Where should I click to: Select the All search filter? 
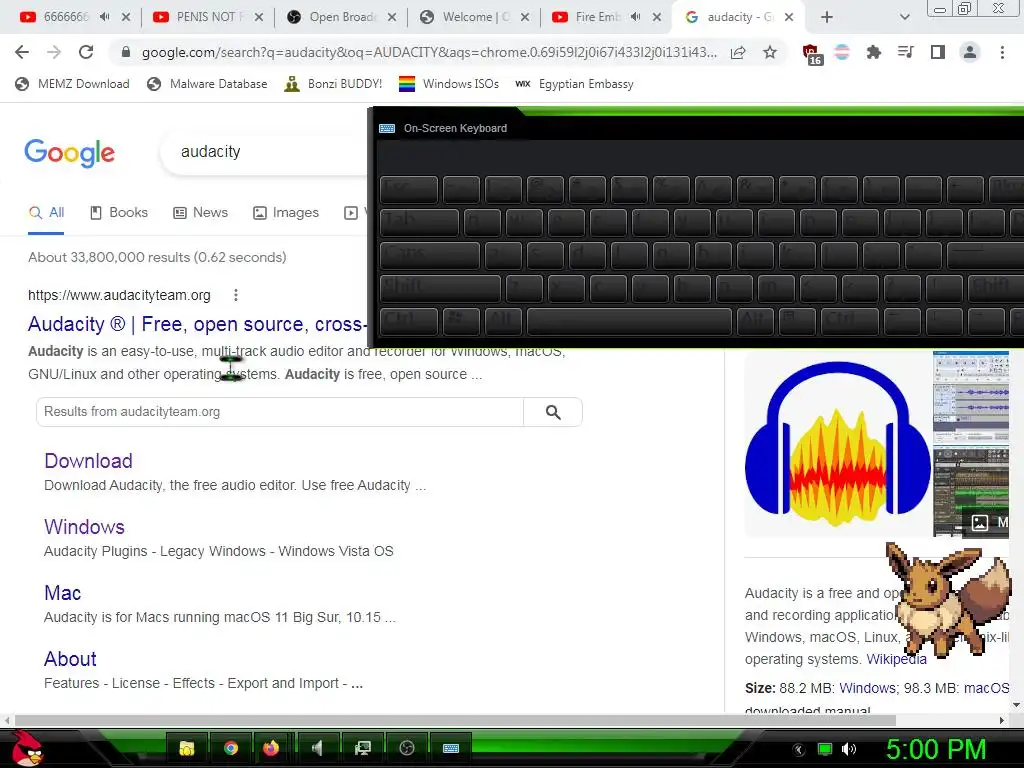click(x=46, y=213)
